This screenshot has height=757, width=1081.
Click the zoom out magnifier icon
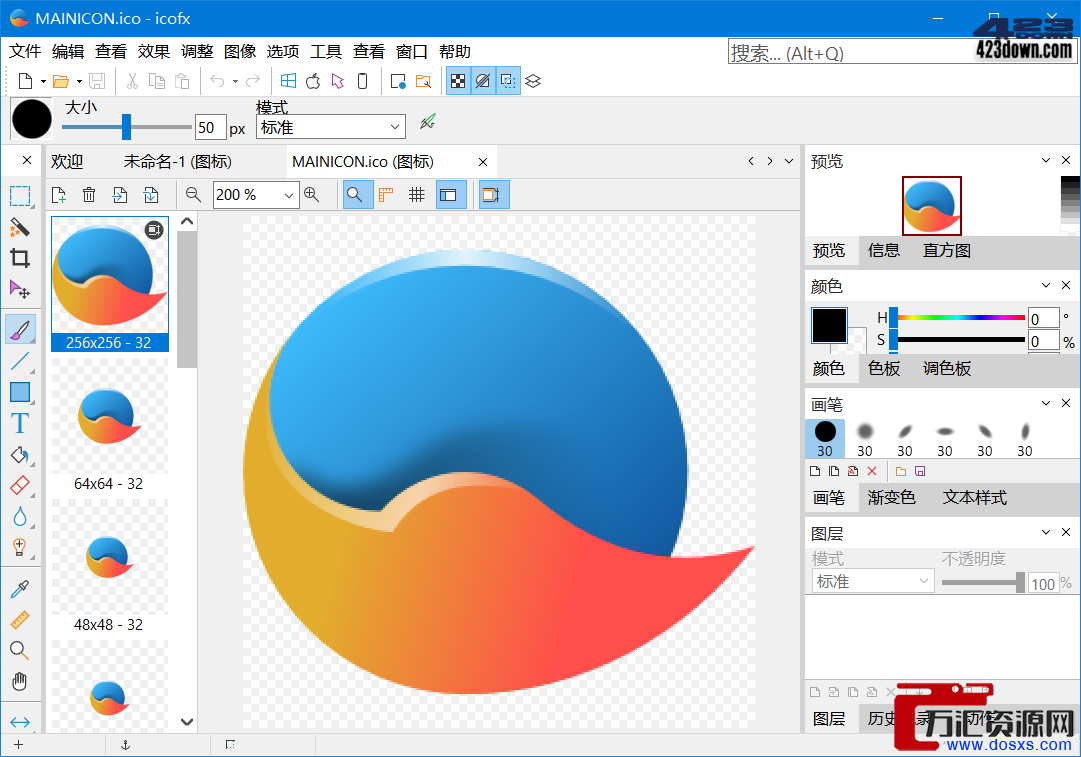193,195
